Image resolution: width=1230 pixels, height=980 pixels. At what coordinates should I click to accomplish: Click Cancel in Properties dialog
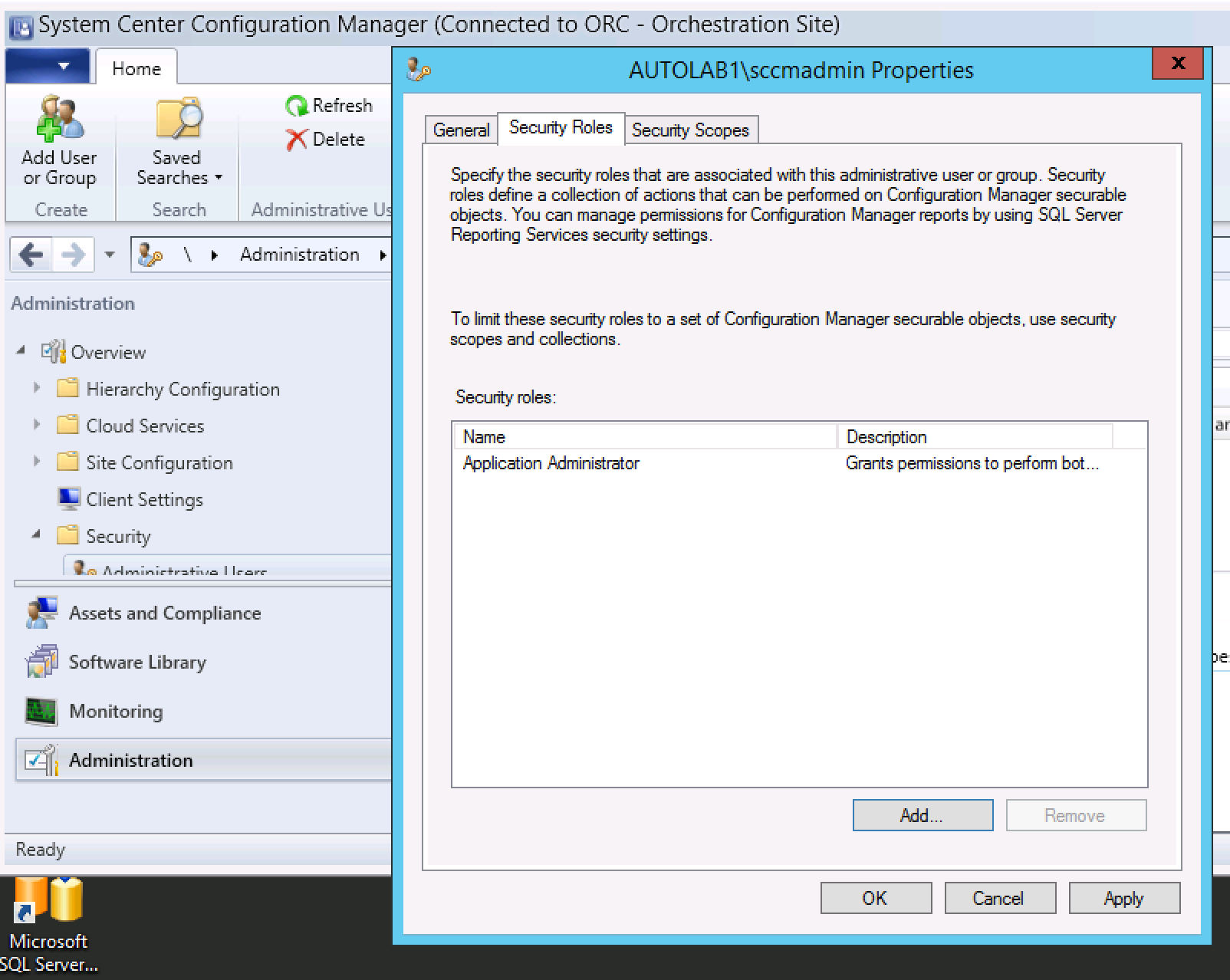(x=999, y=898)
